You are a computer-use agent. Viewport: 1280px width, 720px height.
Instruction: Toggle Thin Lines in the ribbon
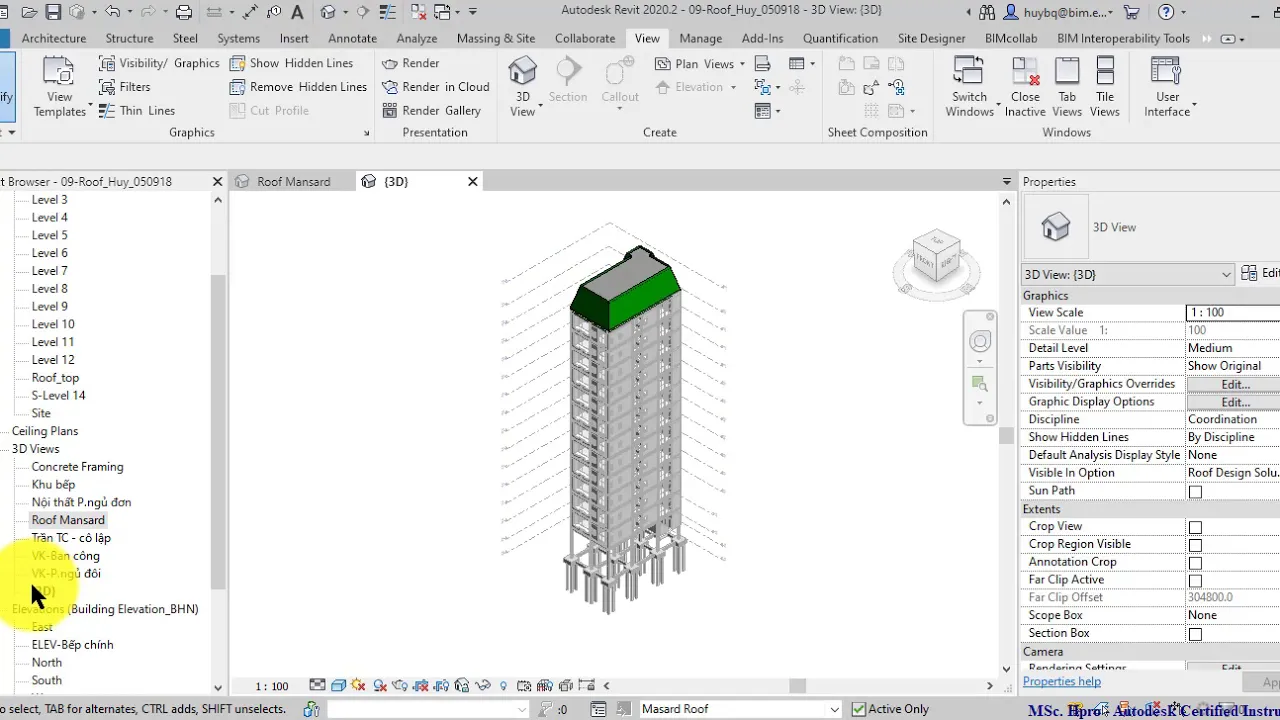pyautogui.click(x=137, y=111)
